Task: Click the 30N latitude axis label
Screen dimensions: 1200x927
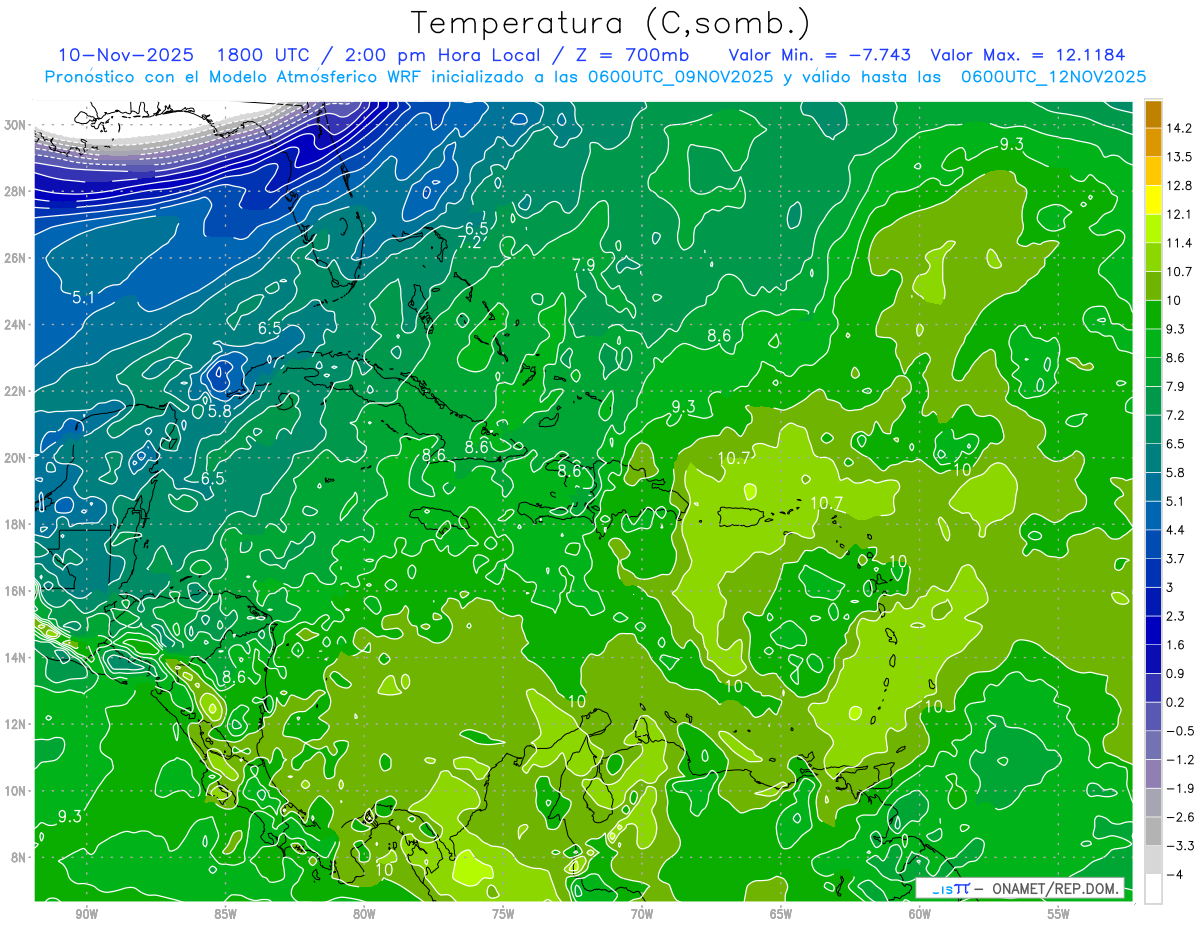Action: pyautogui.click(x=16, y=125)
